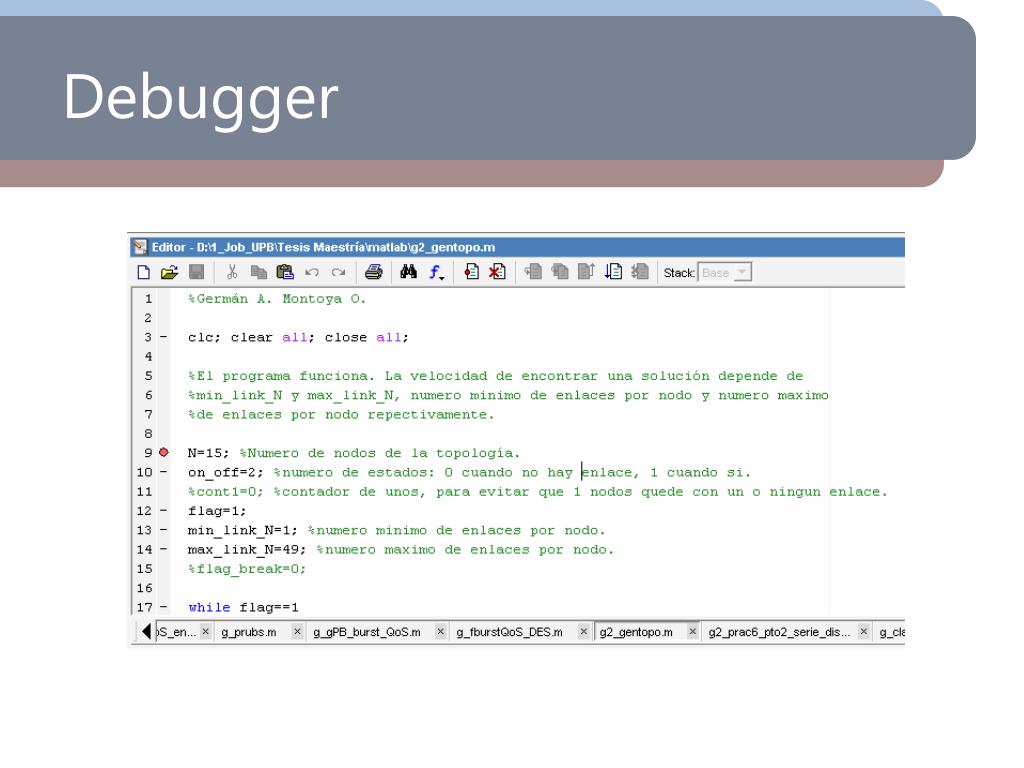
Task: Redo the last edit
Action: [338, 272]
